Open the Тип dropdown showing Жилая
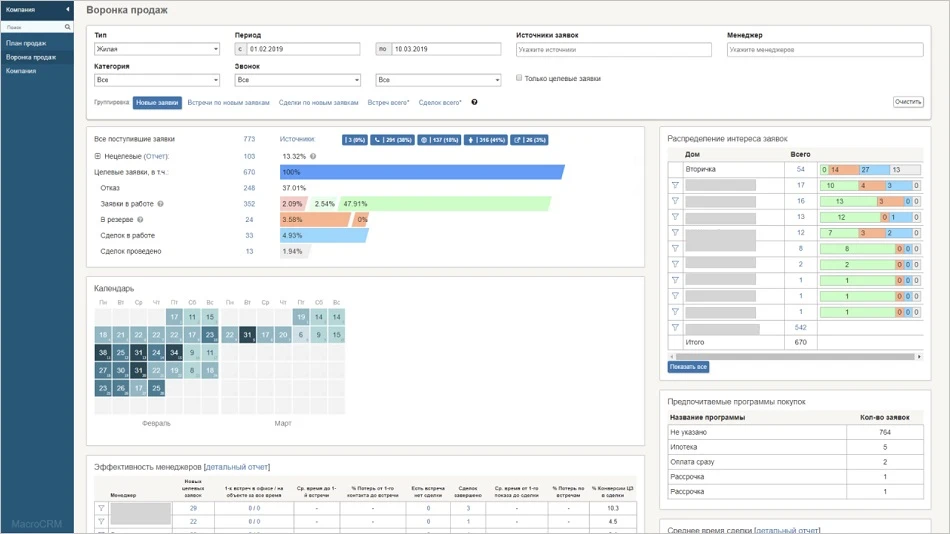 156,49
